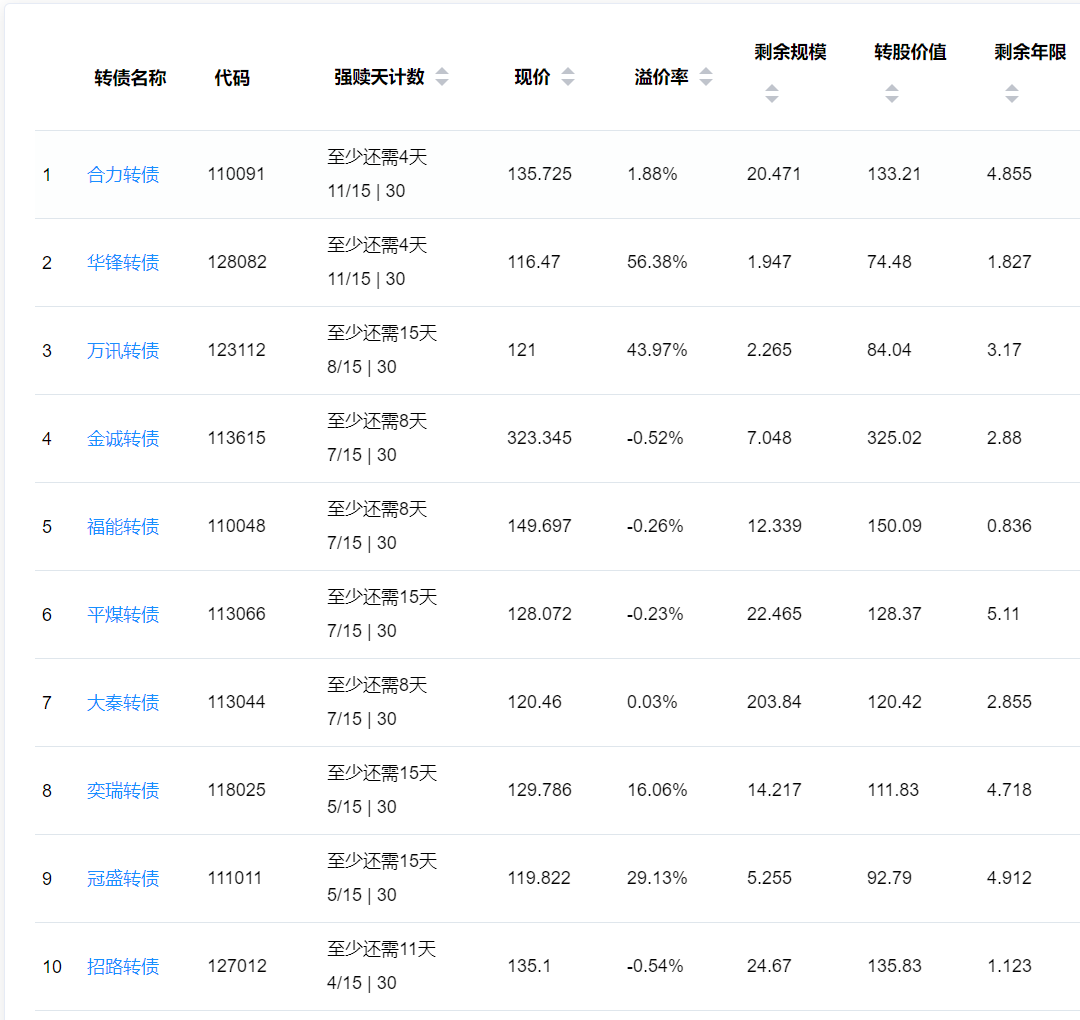Select bond code 113615 cell
1080x1020 pixels.
point(237,438)
